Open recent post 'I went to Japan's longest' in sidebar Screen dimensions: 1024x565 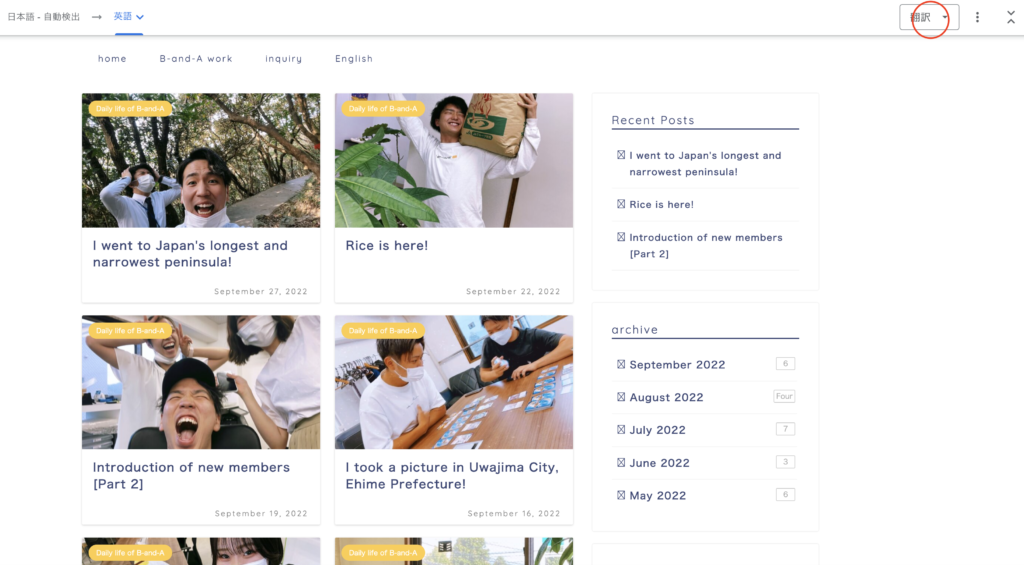[x=705, y=163]
